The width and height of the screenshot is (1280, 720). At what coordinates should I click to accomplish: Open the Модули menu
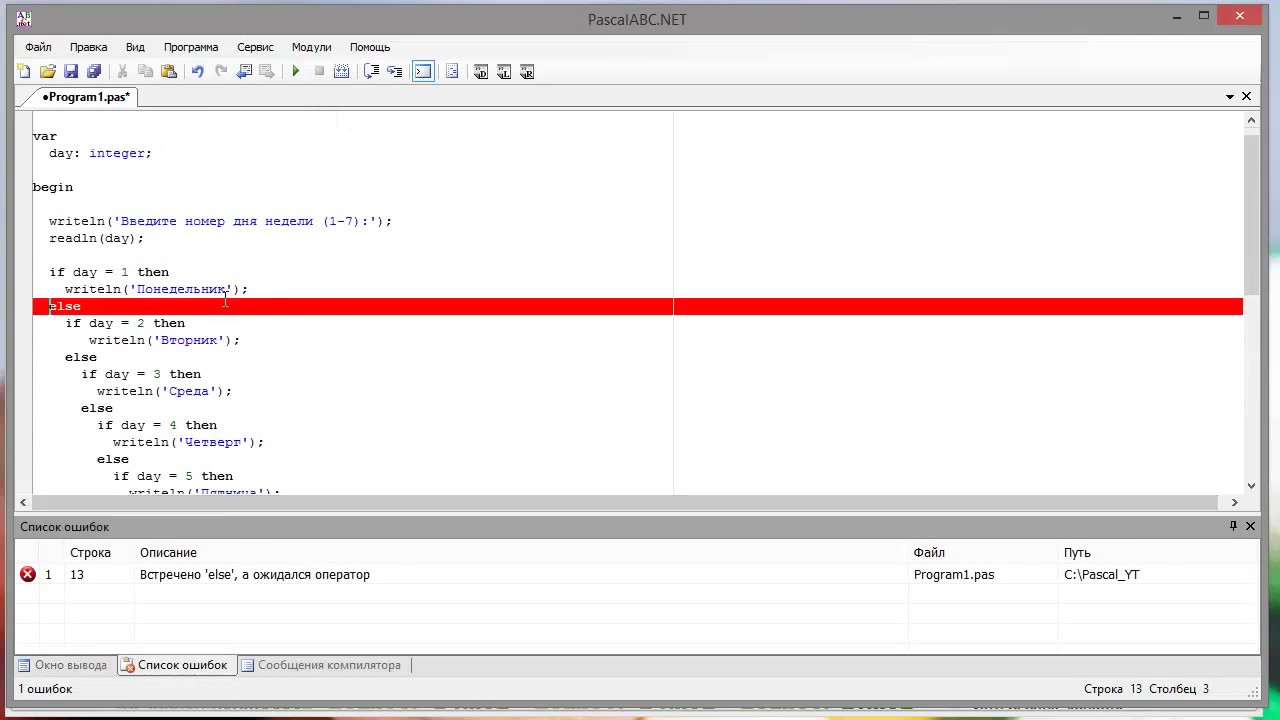tap(311, 47)
